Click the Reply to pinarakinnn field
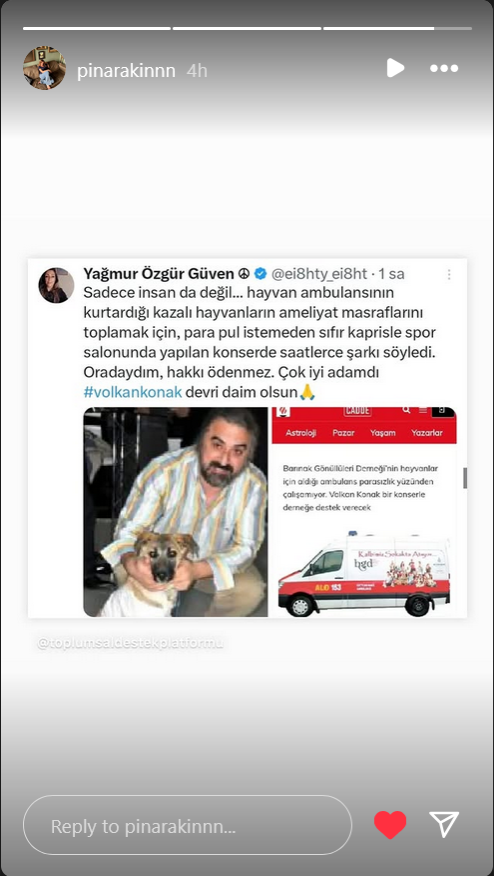 coord(187,825)
